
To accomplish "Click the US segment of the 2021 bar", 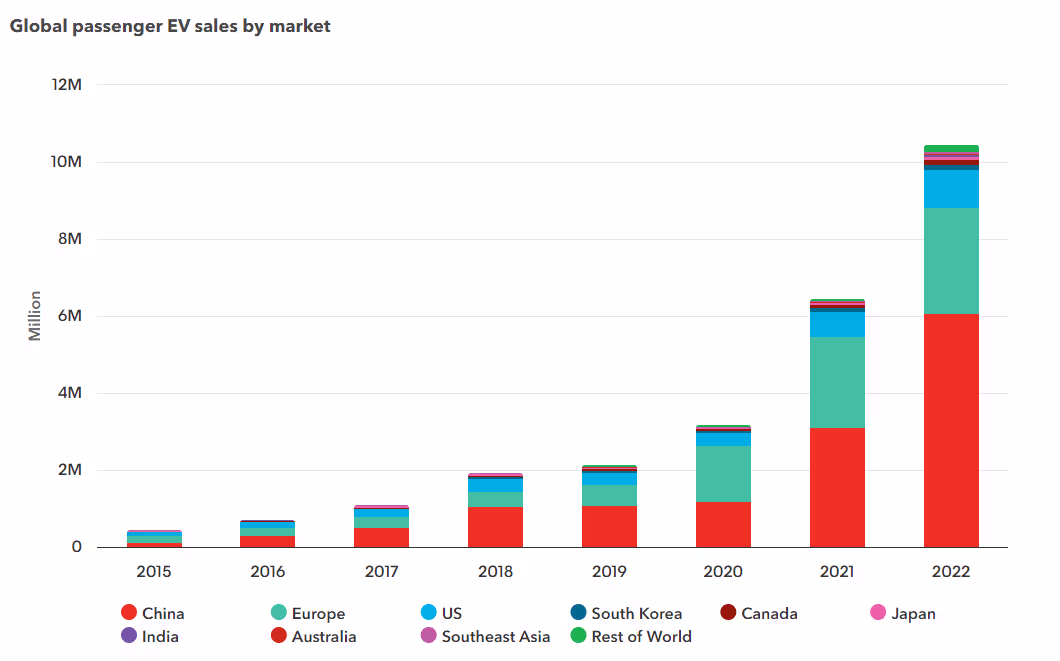I will [x=837, y=324].
